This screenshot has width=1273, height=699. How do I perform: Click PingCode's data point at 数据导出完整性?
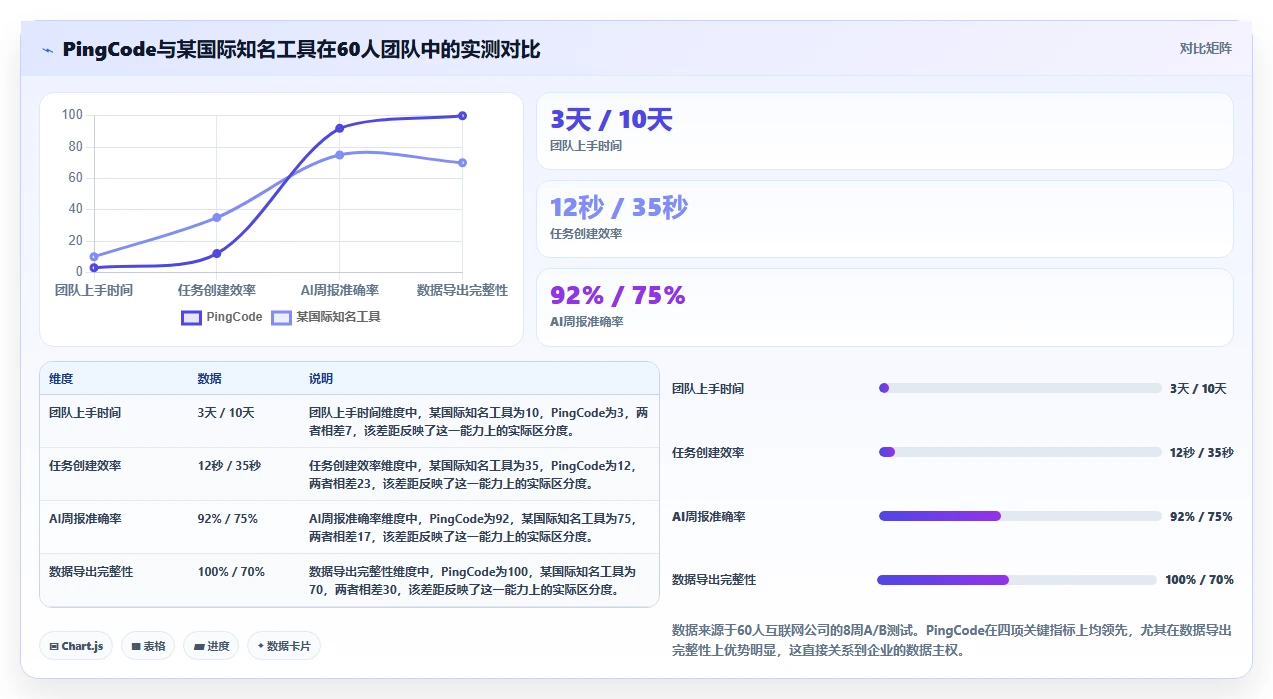coord(462,116)
